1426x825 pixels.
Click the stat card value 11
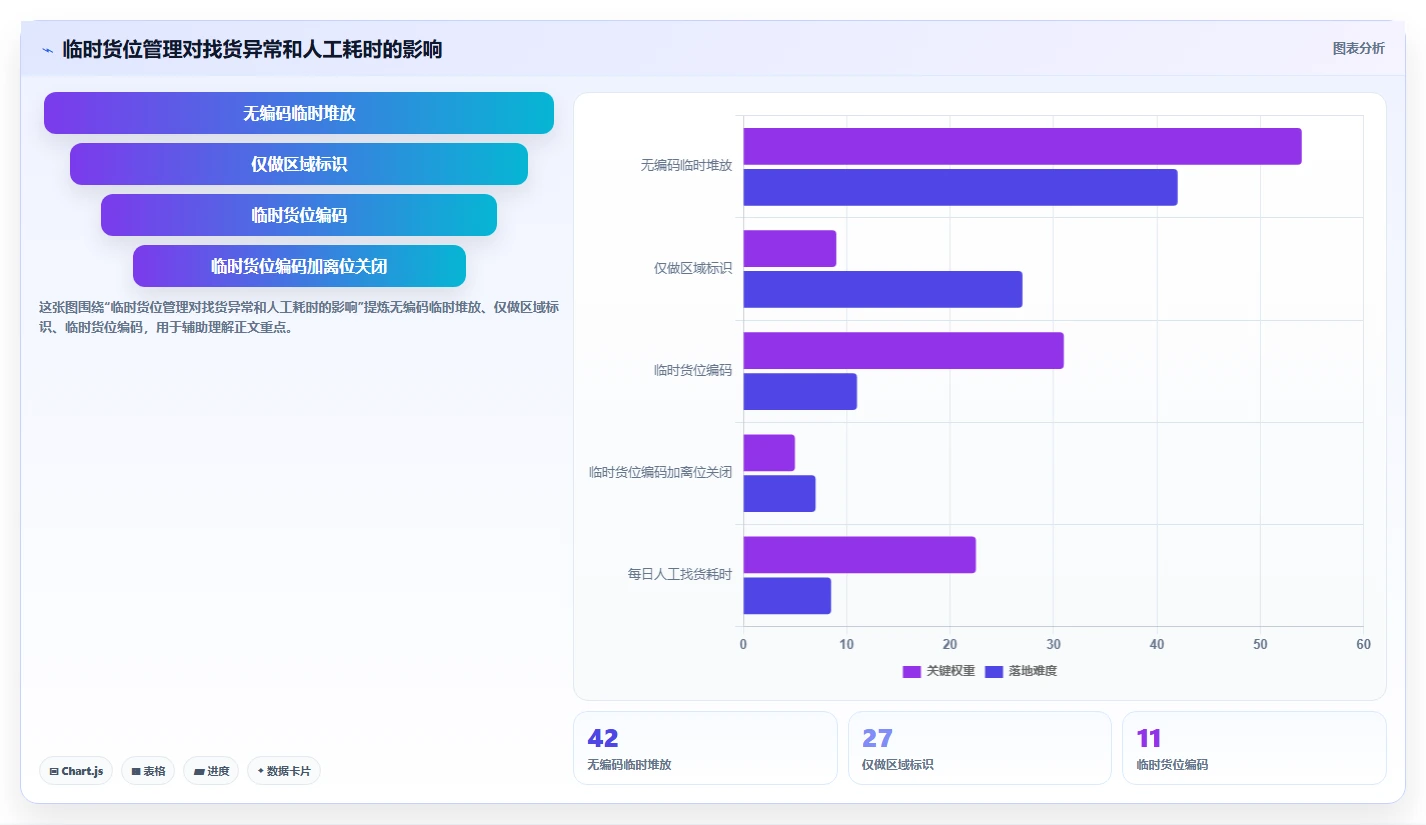1149,739
